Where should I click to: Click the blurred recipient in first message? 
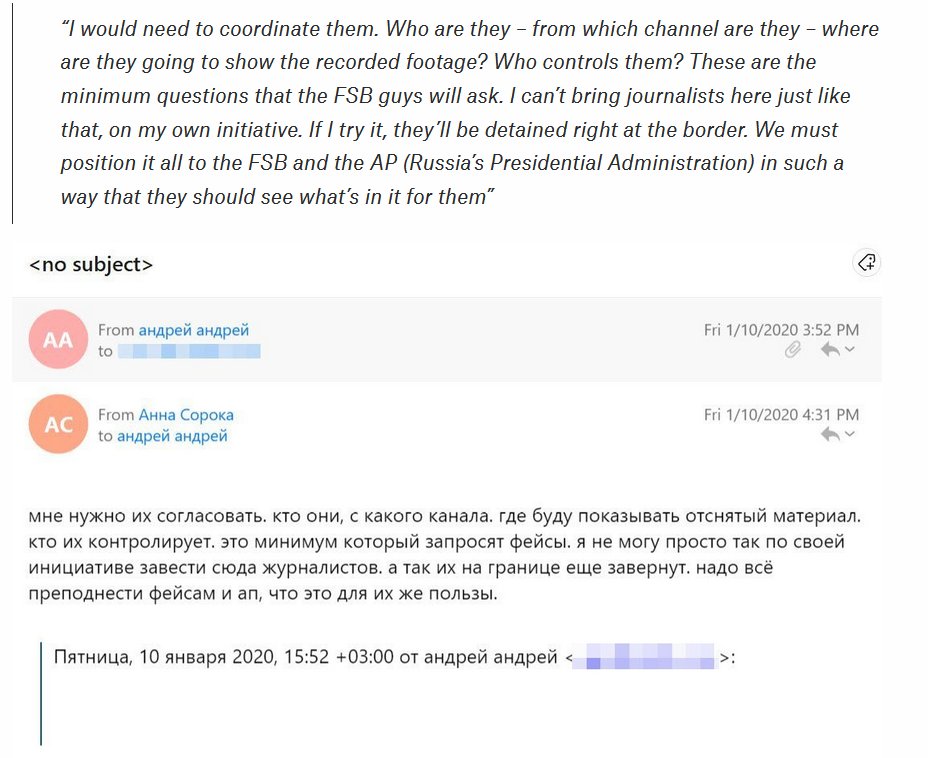189,351
